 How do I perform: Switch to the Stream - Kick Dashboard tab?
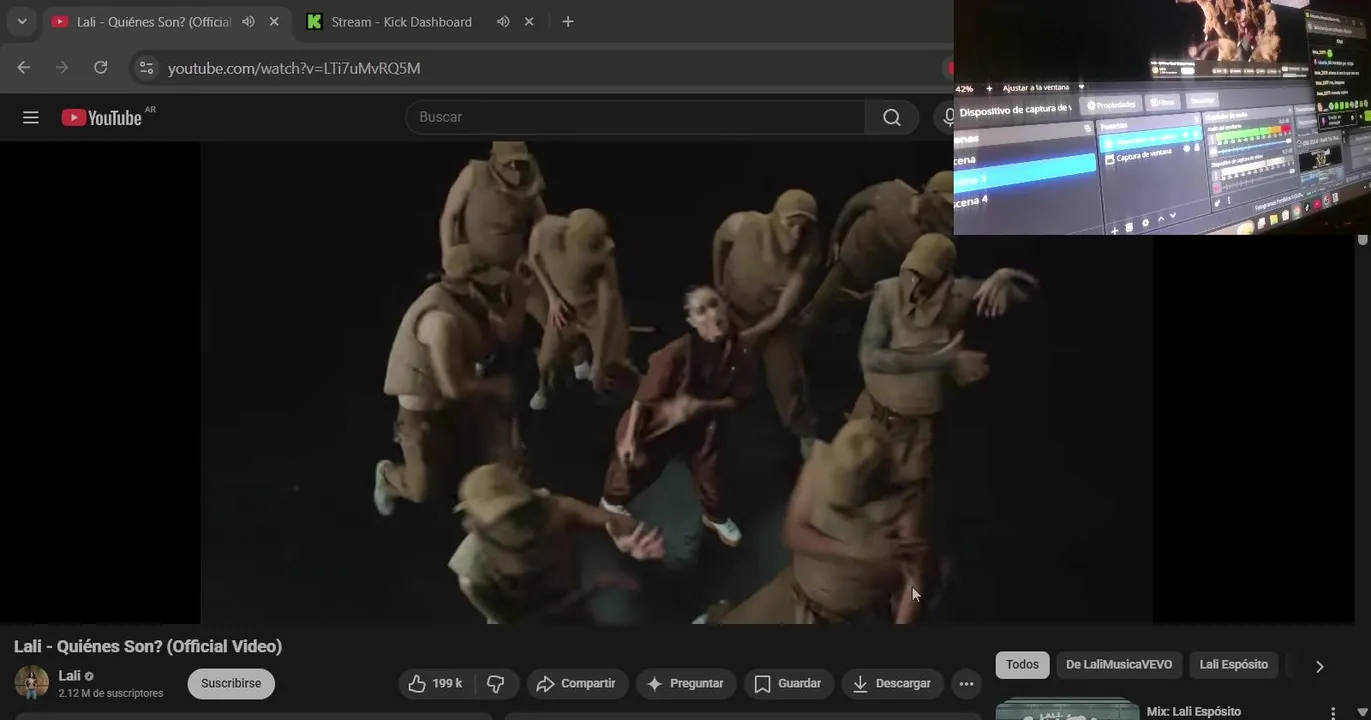(x=401, y=21)
